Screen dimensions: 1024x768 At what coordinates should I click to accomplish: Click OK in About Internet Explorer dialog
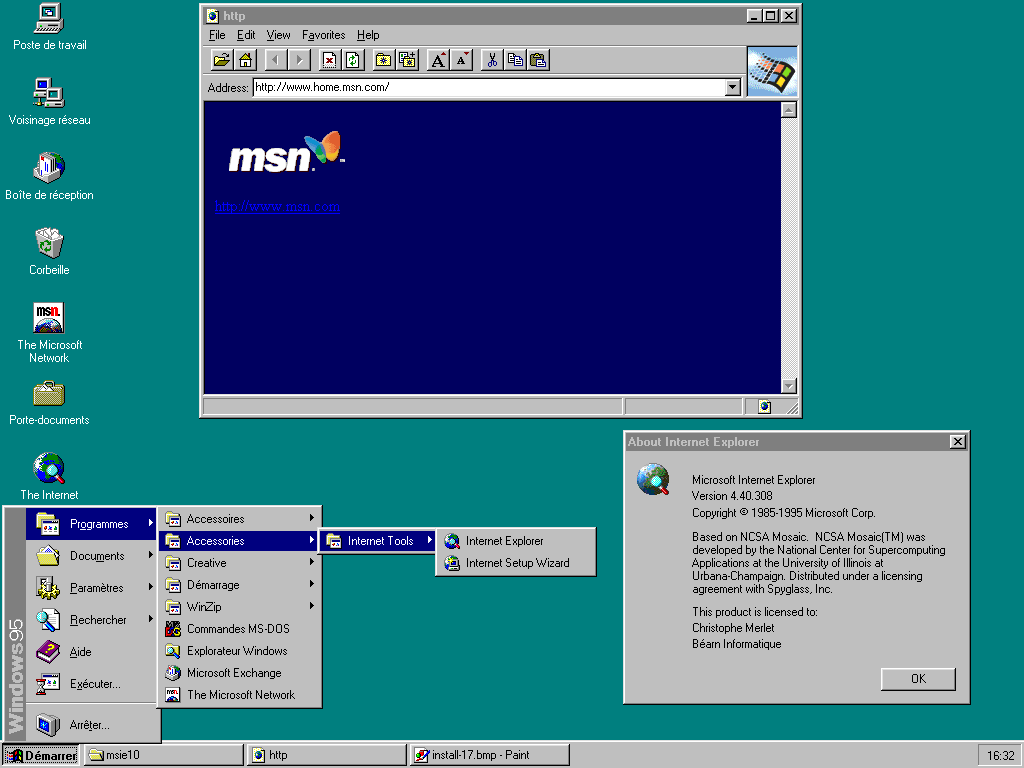pos(918,679)
